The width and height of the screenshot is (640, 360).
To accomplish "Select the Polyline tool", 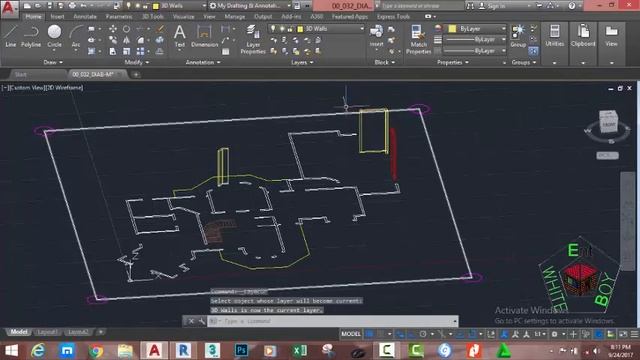I will 31,36.
